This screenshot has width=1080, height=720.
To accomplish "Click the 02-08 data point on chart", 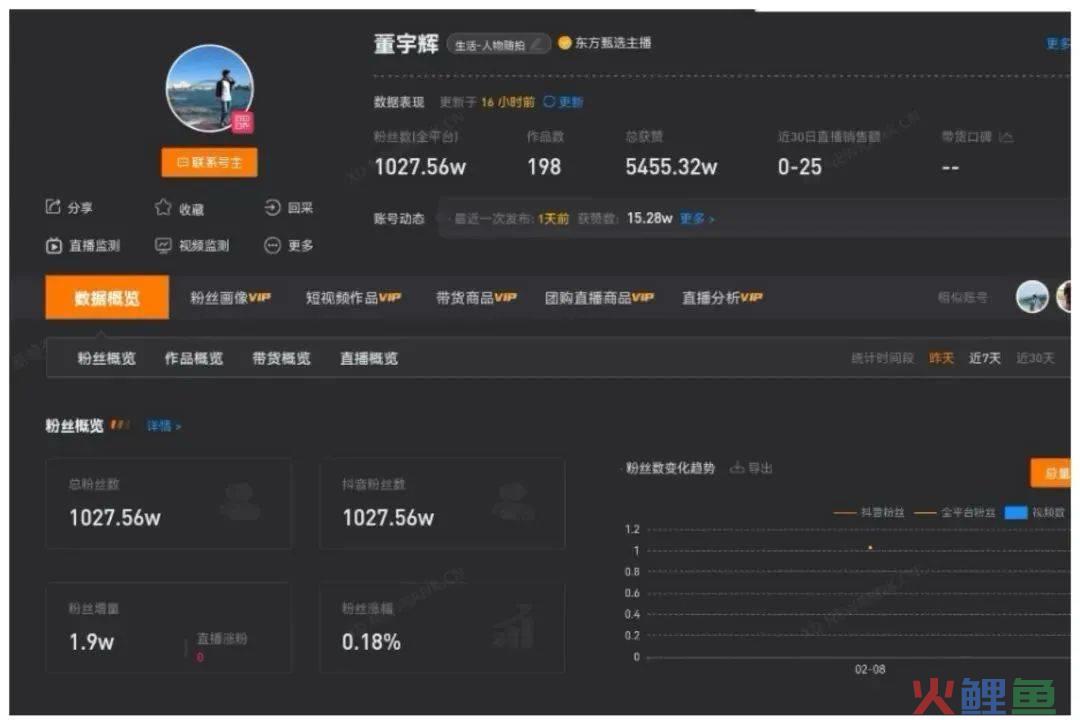I will point(870,548).
